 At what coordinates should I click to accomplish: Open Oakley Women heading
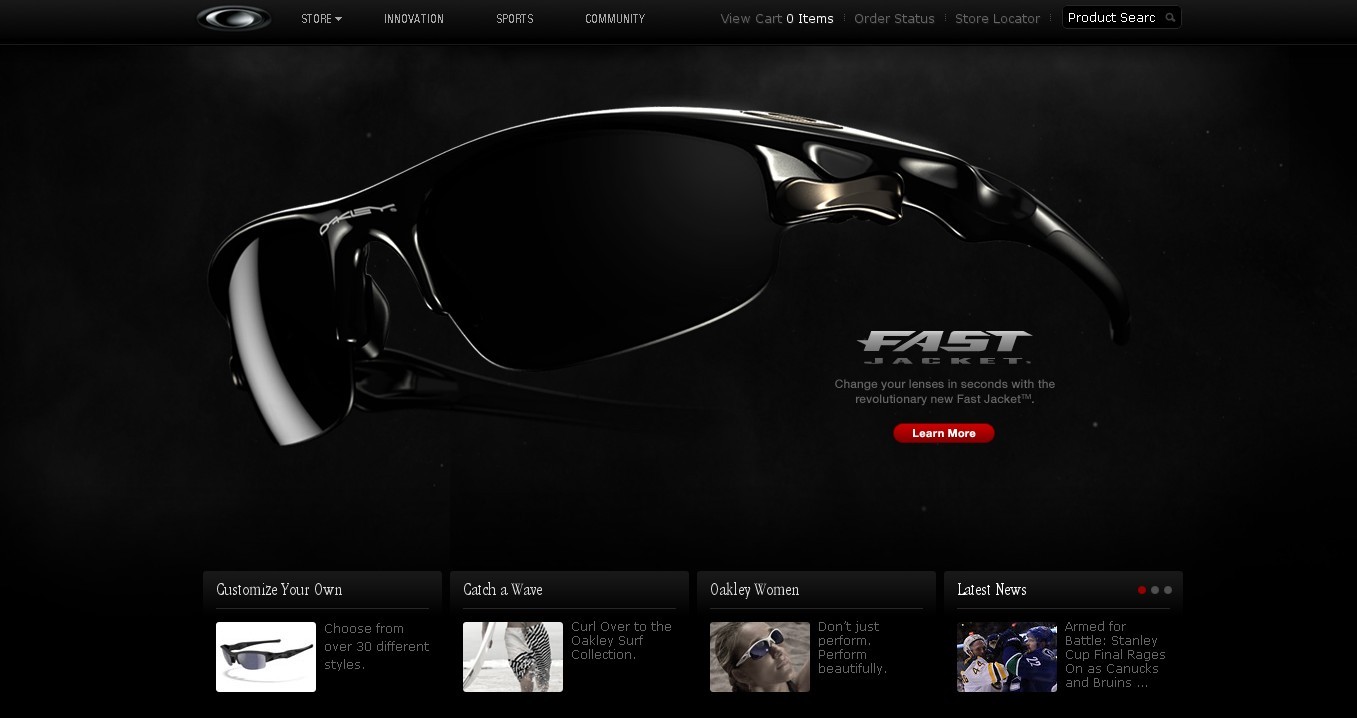755,590
